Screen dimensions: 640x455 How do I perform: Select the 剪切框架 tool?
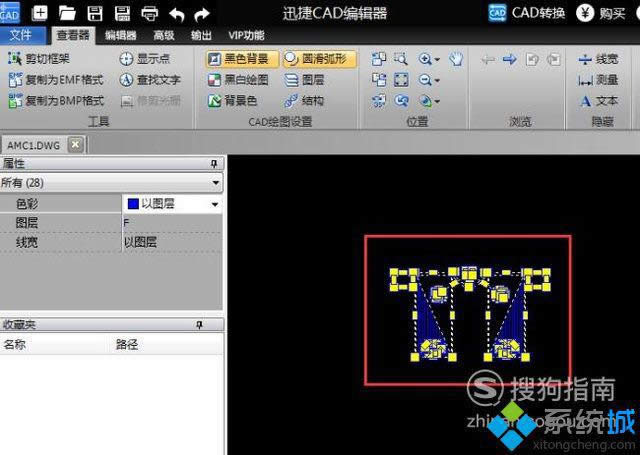(39, 59)
